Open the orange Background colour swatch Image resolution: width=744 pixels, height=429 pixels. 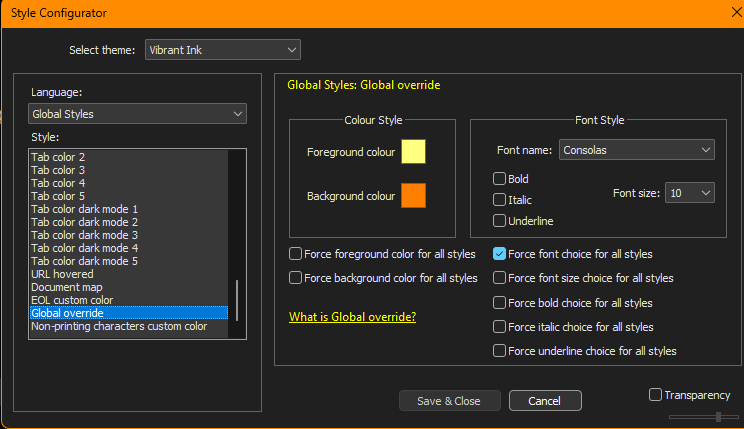[413, 196]
